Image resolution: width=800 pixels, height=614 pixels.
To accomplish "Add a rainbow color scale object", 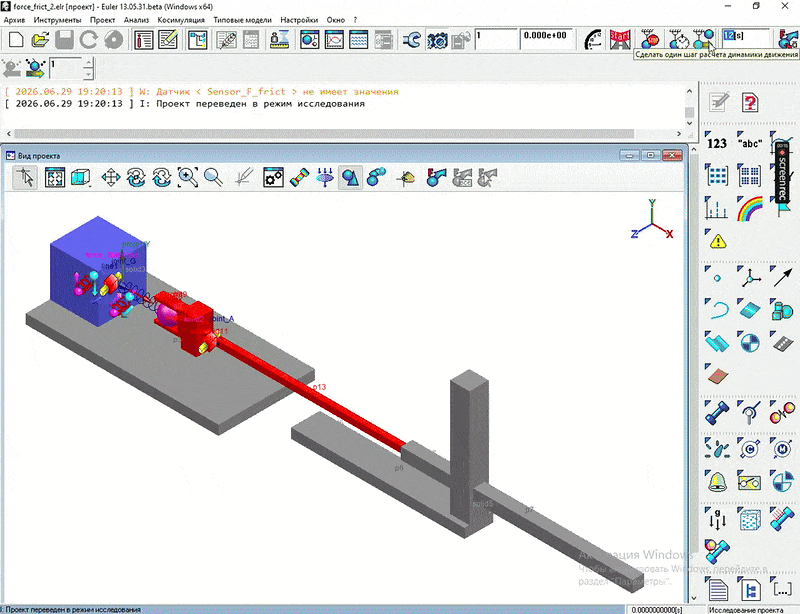I will point(749,208).
